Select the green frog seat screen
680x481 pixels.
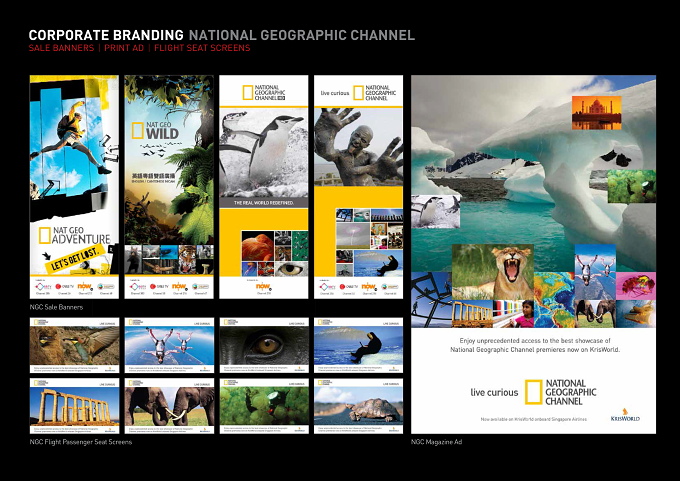(x=264, y=406)
